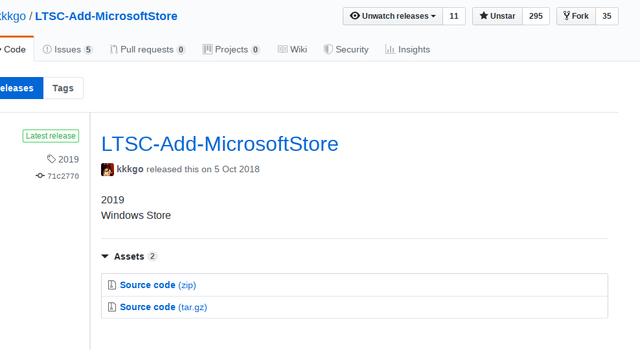This screenshot has height=360, width=640.
Task: Open the Insights tab
Action: 407,49
